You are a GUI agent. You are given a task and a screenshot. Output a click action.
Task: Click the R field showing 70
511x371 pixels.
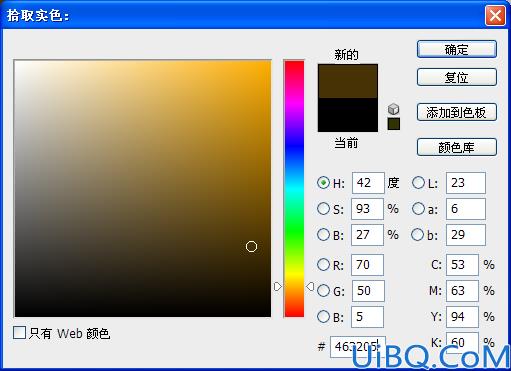click(367, 265)
